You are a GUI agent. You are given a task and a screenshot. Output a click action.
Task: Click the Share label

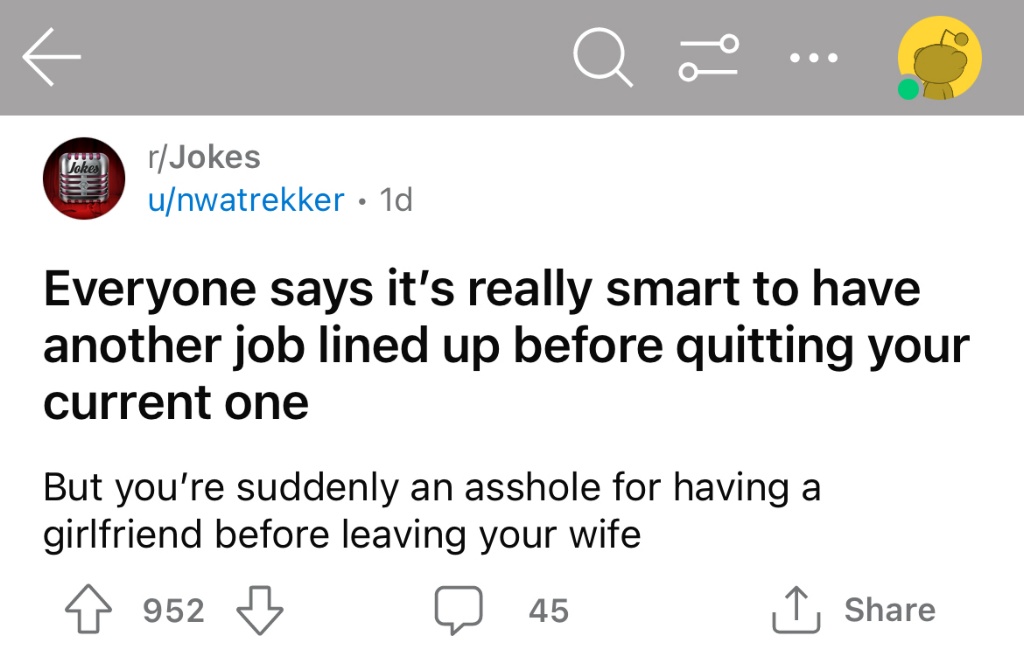(889, 610)
